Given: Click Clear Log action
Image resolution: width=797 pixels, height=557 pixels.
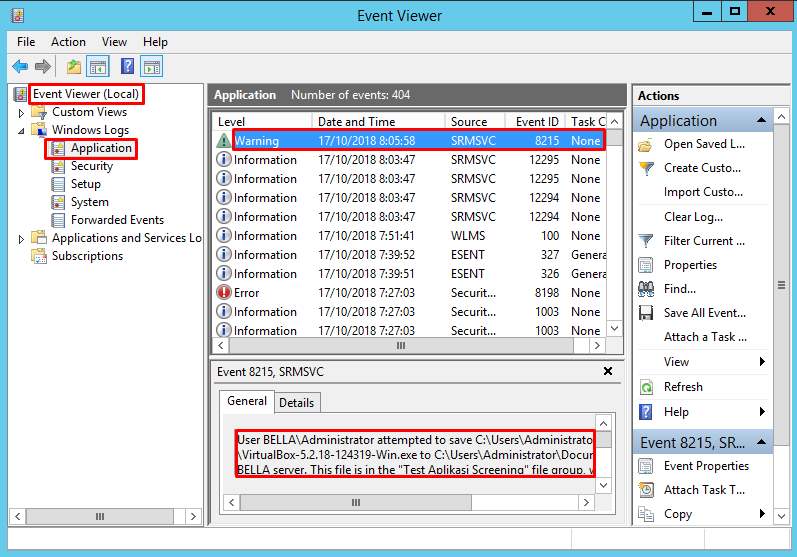Looking at the screenshot, I should click(x=693, y=217).
